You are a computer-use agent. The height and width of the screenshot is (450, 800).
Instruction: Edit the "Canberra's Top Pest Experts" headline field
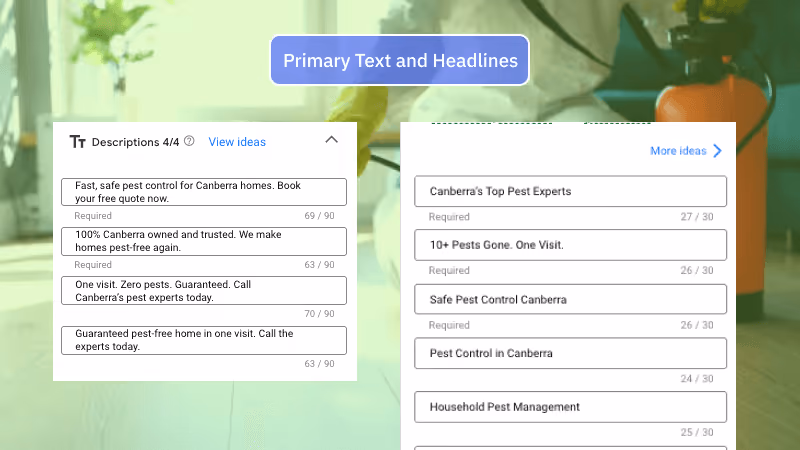point(570,191)
